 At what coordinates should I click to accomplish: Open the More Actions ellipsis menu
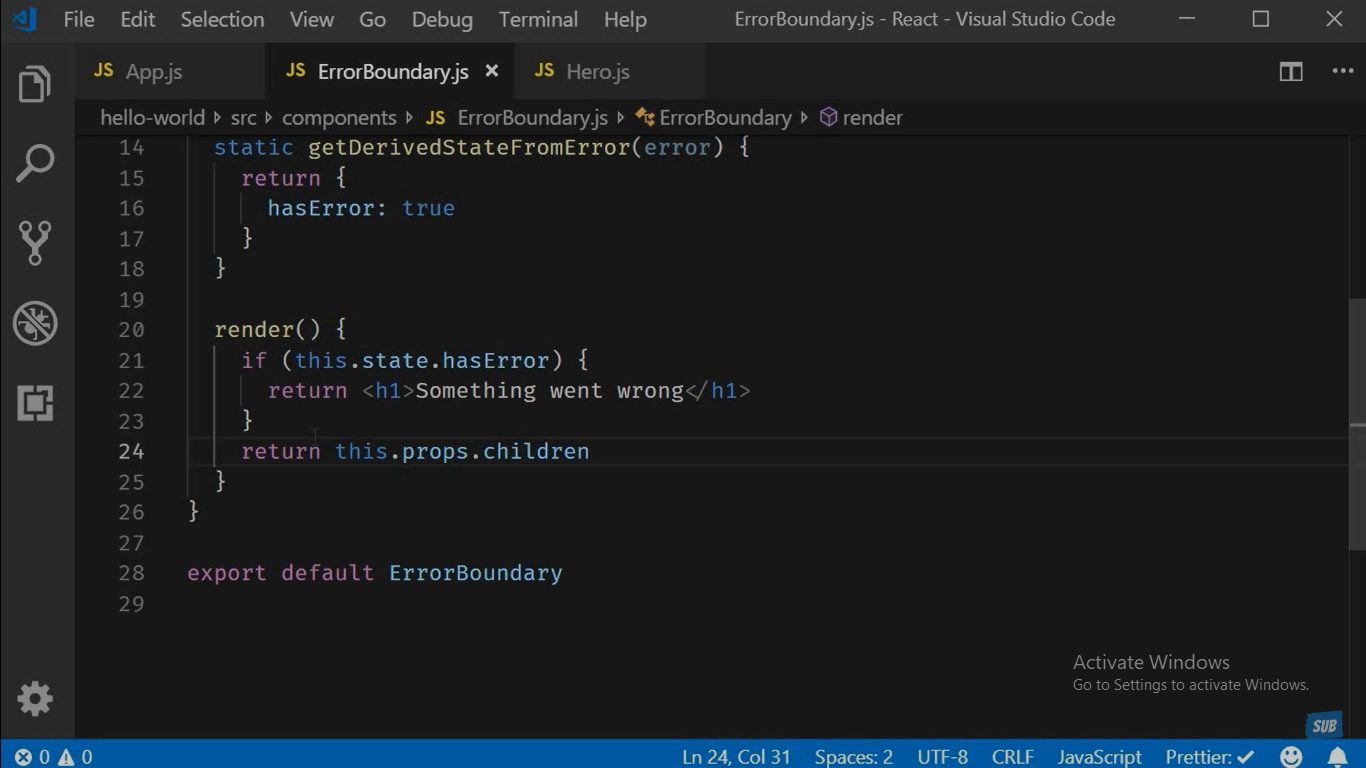[1342, 72]
